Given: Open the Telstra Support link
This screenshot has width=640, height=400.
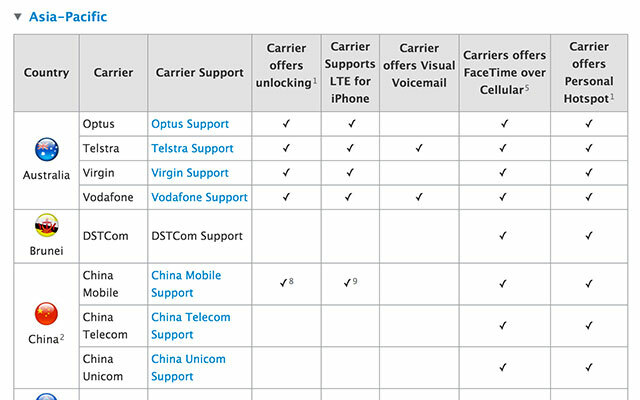Looking at the screenshot, I should point(192,149).
